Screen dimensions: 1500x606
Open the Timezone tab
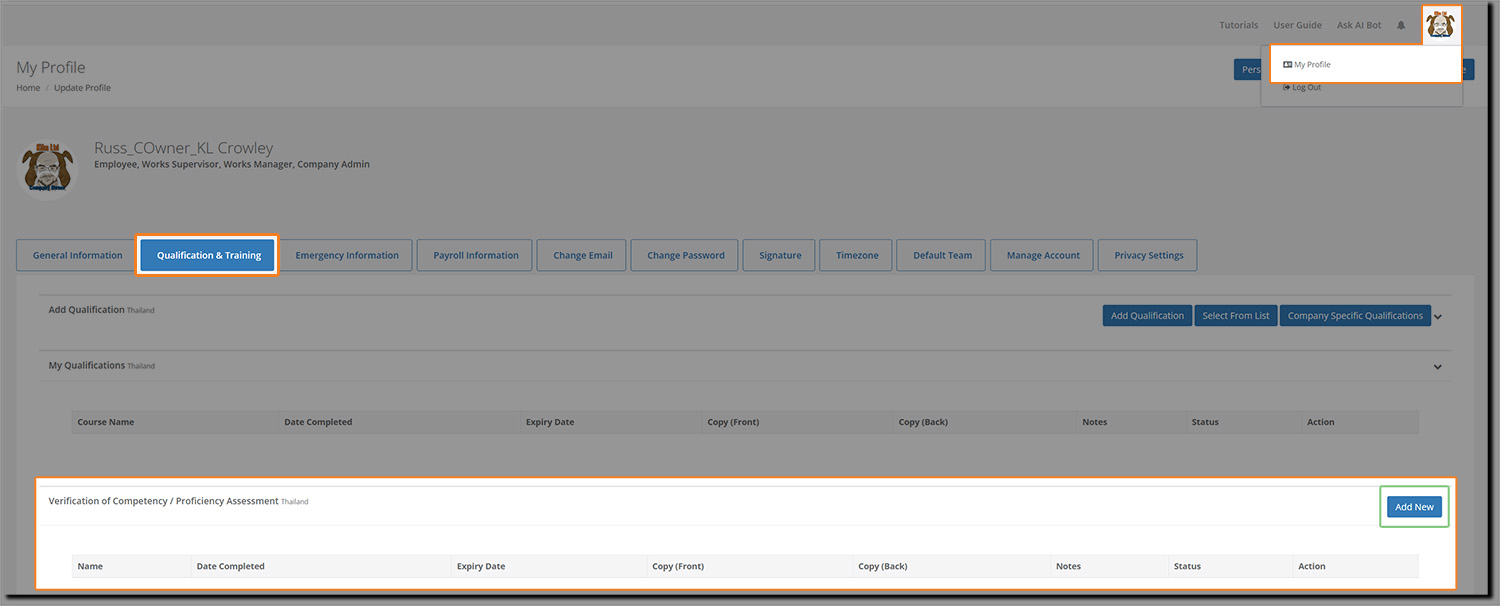coord(857,255)
